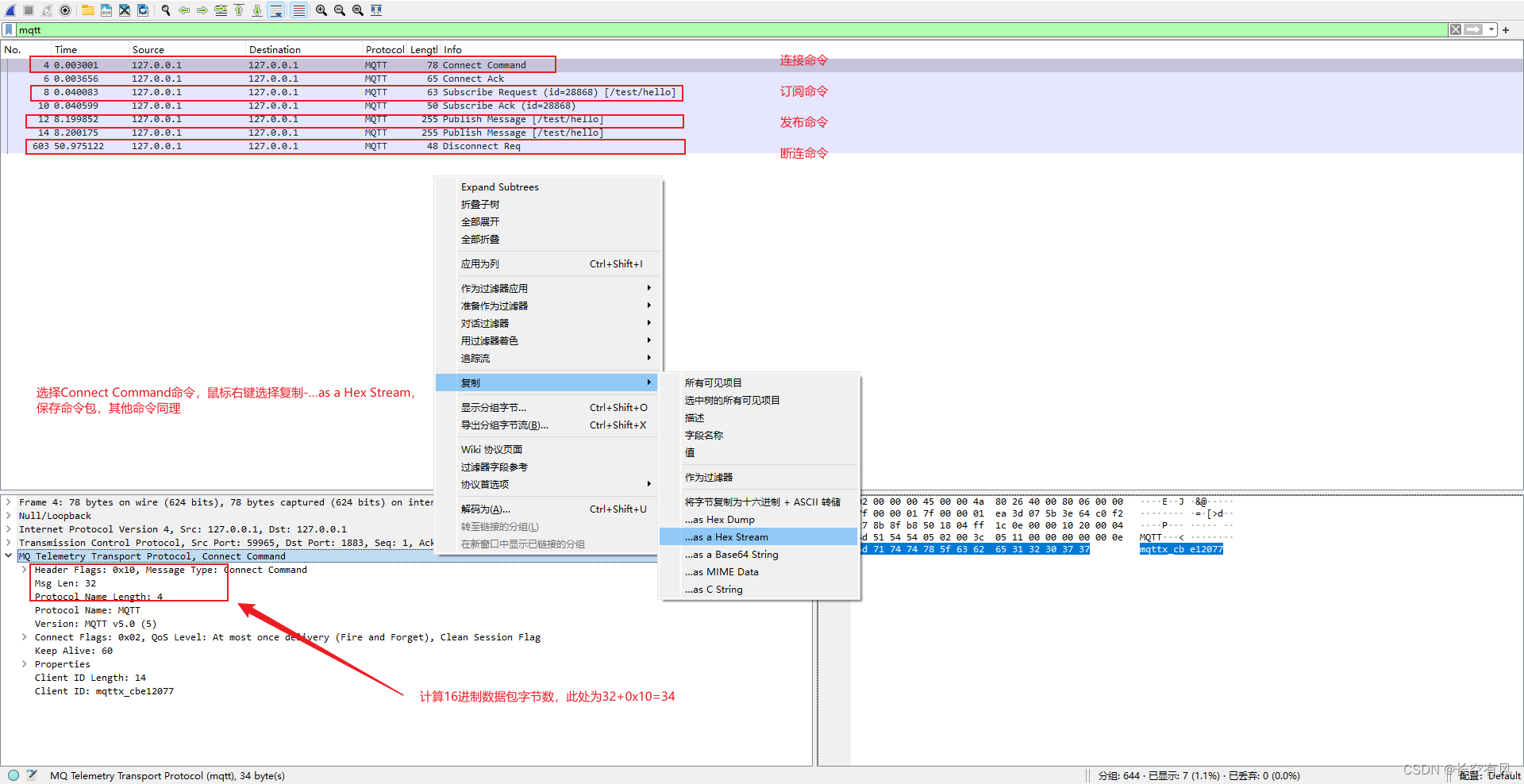This screenshot has height=784, width=1524.
Task: Open 准备作为过滤器 submenu
Action: [x=548, y=306]
